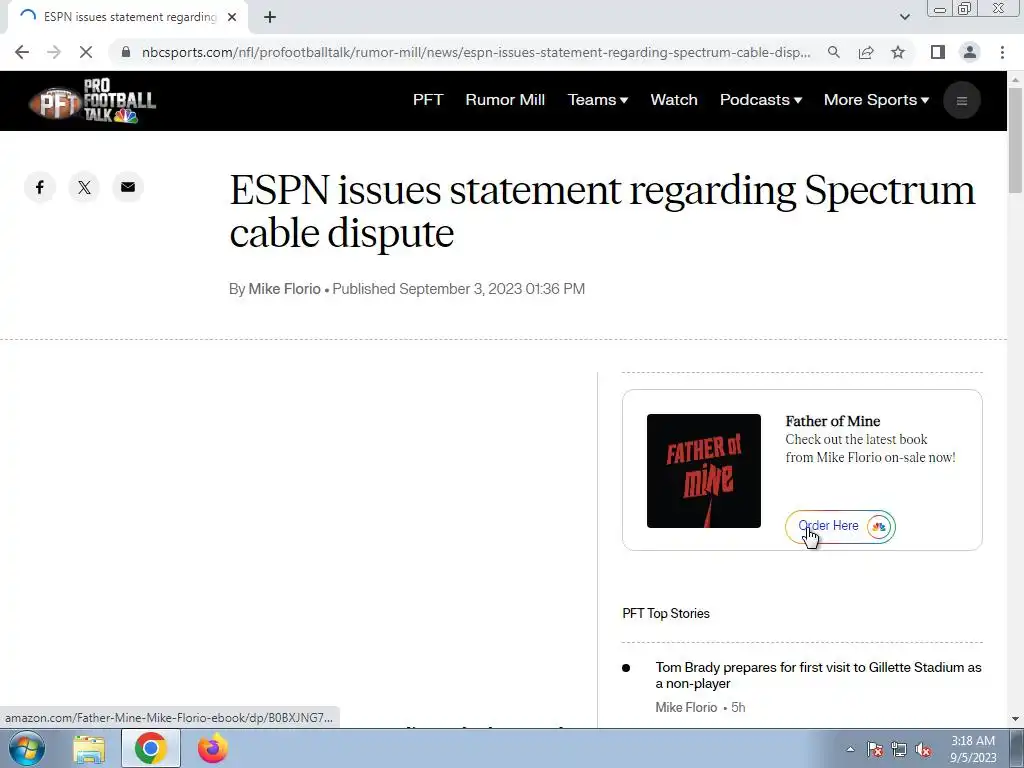Click the address bar URL
The height and width of the screenshot is (768, 1024).
[476, 52]
